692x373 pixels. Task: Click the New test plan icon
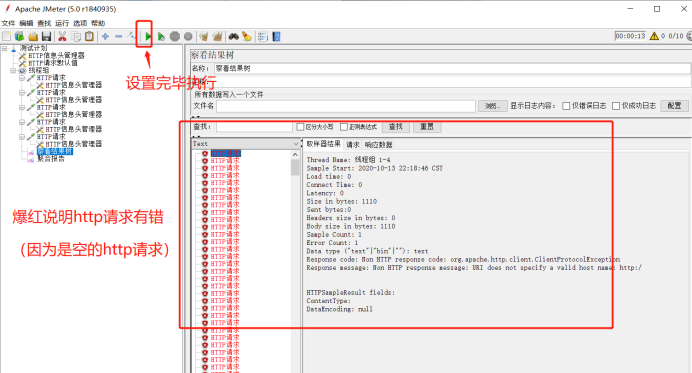point(7,36)
